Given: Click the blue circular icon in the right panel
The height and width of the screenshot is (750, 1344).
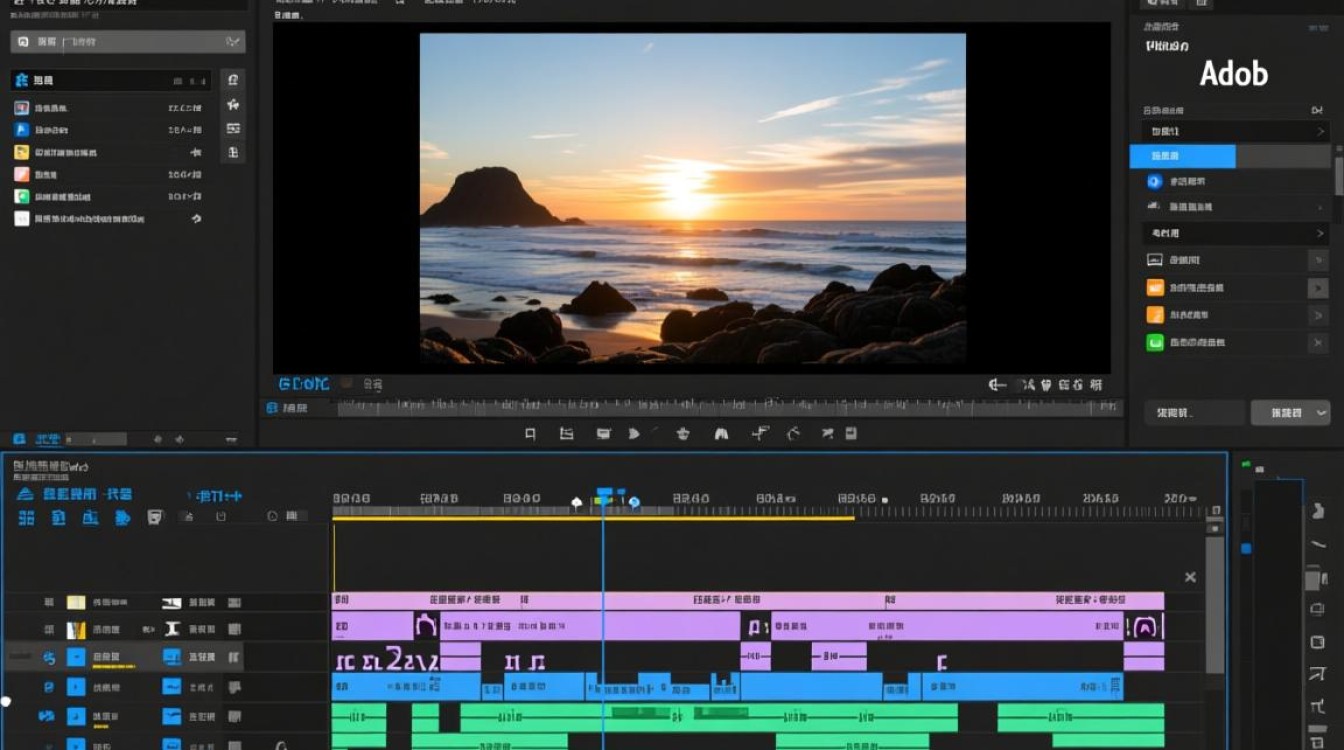Looking at the screenshot, I should pos(1153,182).
